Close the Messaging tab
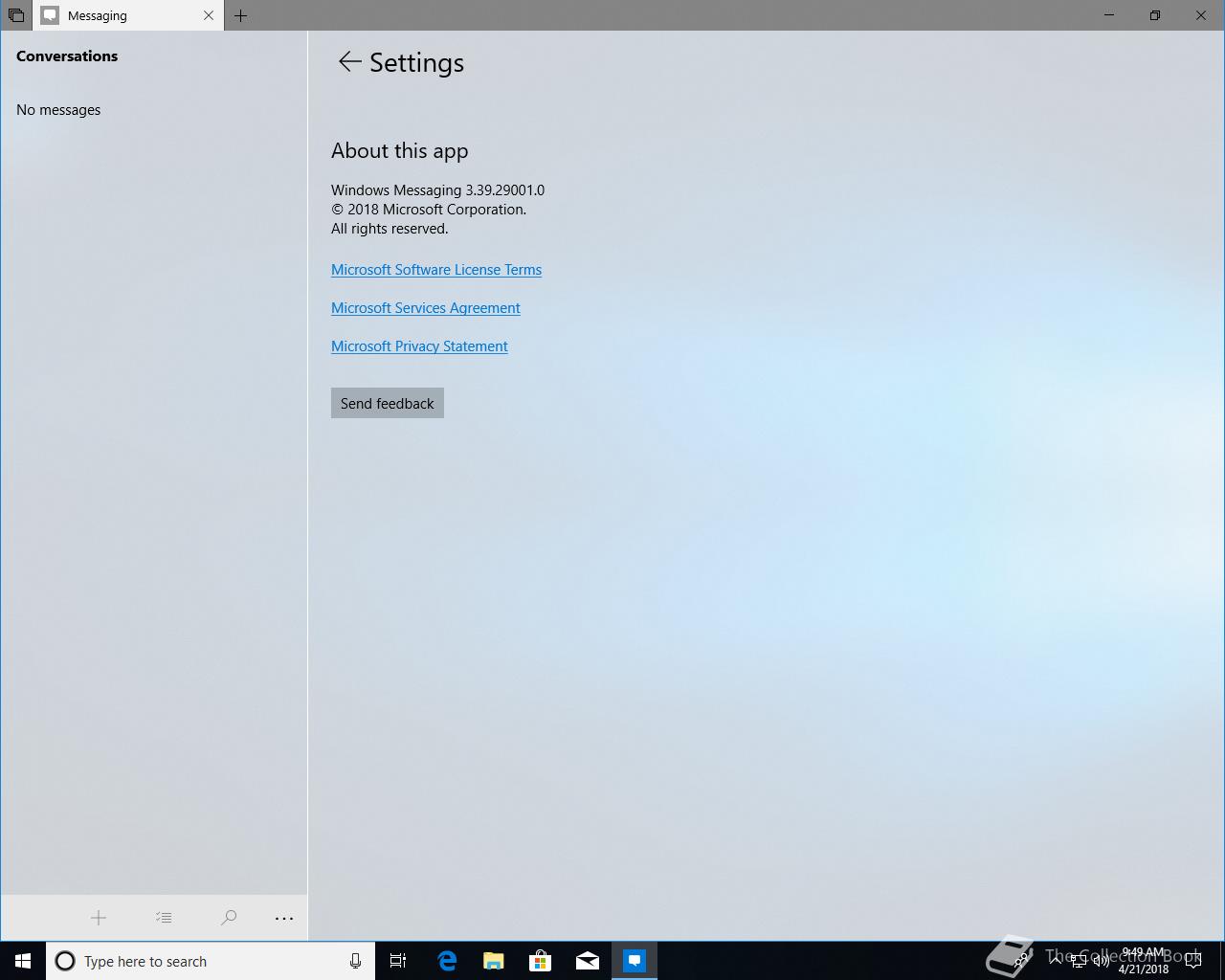 pyautogui.click(x=209, y=15)
